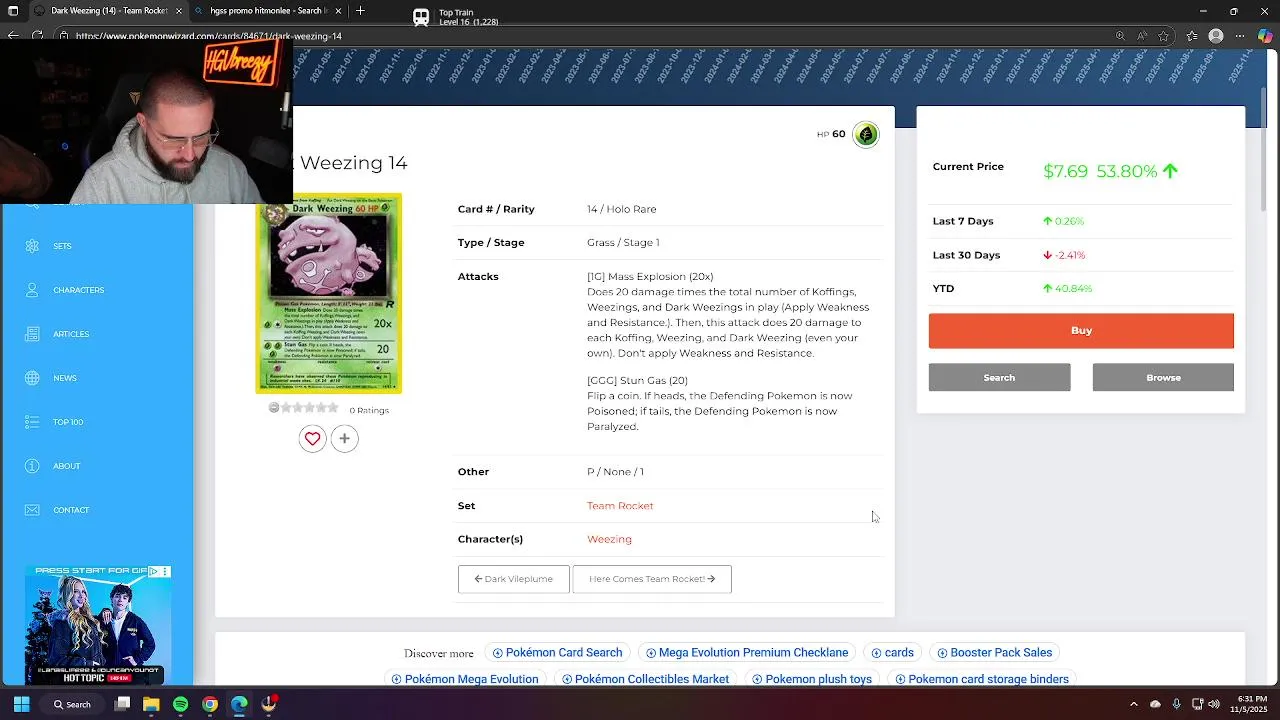The height and width of the screenshot is (720, 1280).
Task: Click the read aloud icon in address bar
Action: point(1142,36)
